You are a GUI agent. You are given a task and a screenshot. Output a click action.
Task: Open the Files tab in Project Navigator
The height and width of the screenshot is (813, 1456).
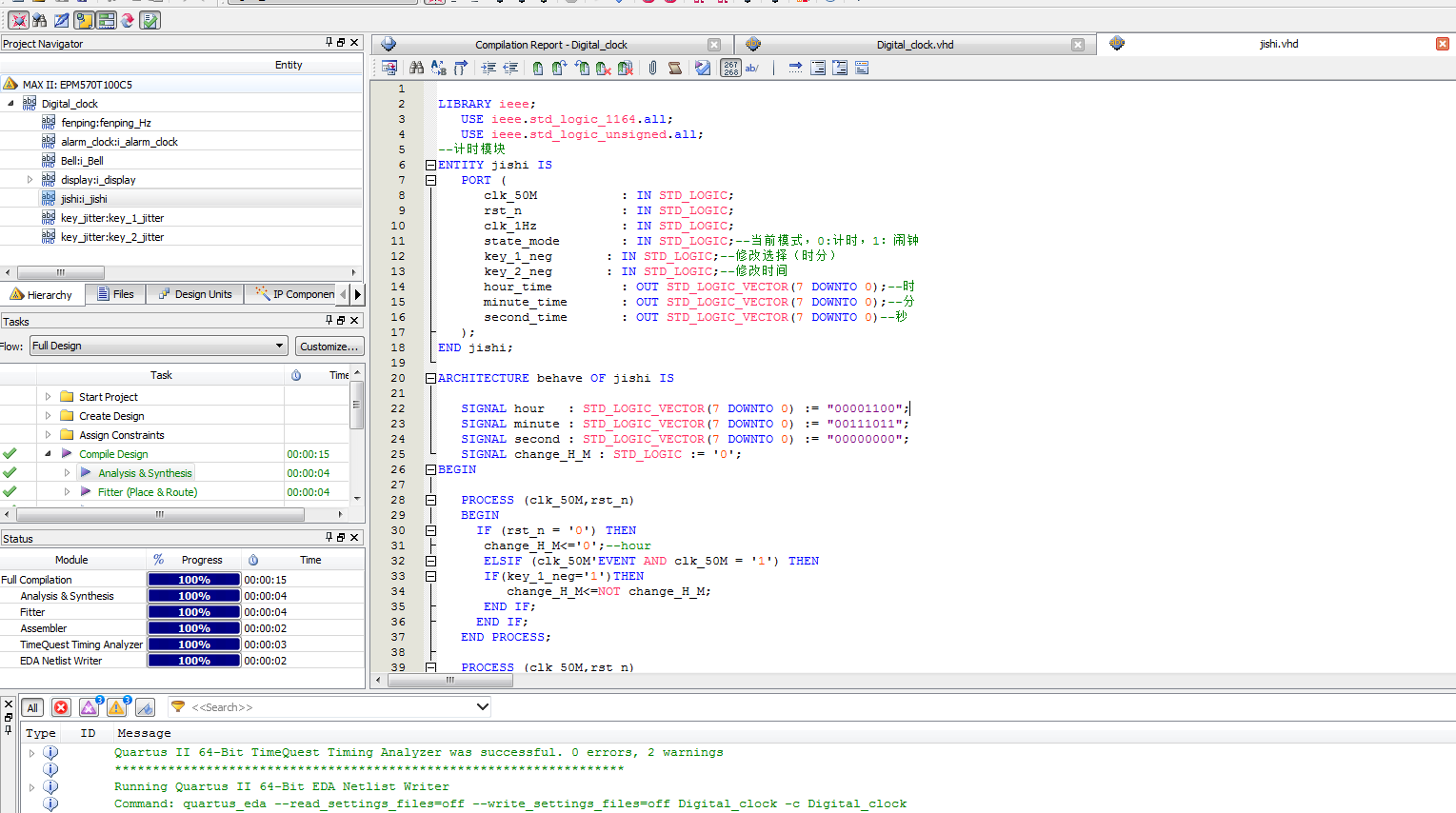pos(115,294)
